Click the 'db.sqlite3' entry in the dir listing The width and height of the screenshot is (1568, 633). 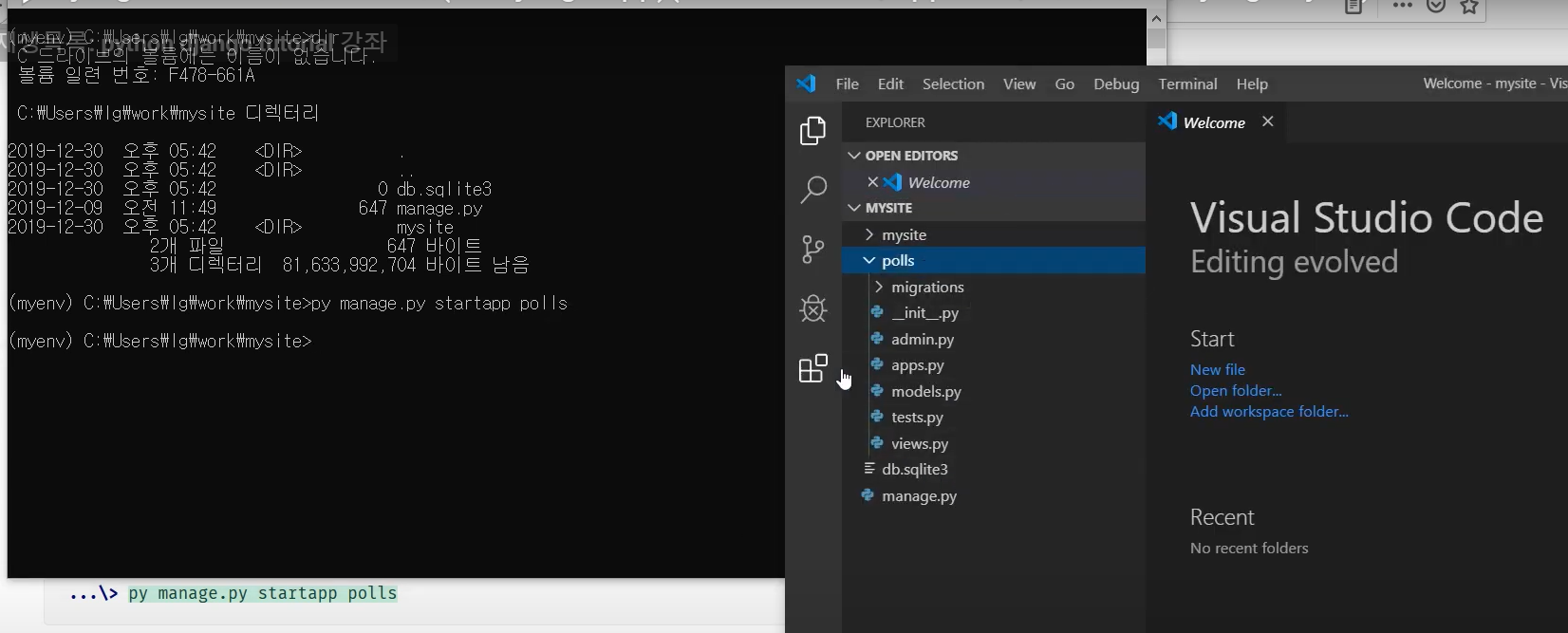point(444,189)
